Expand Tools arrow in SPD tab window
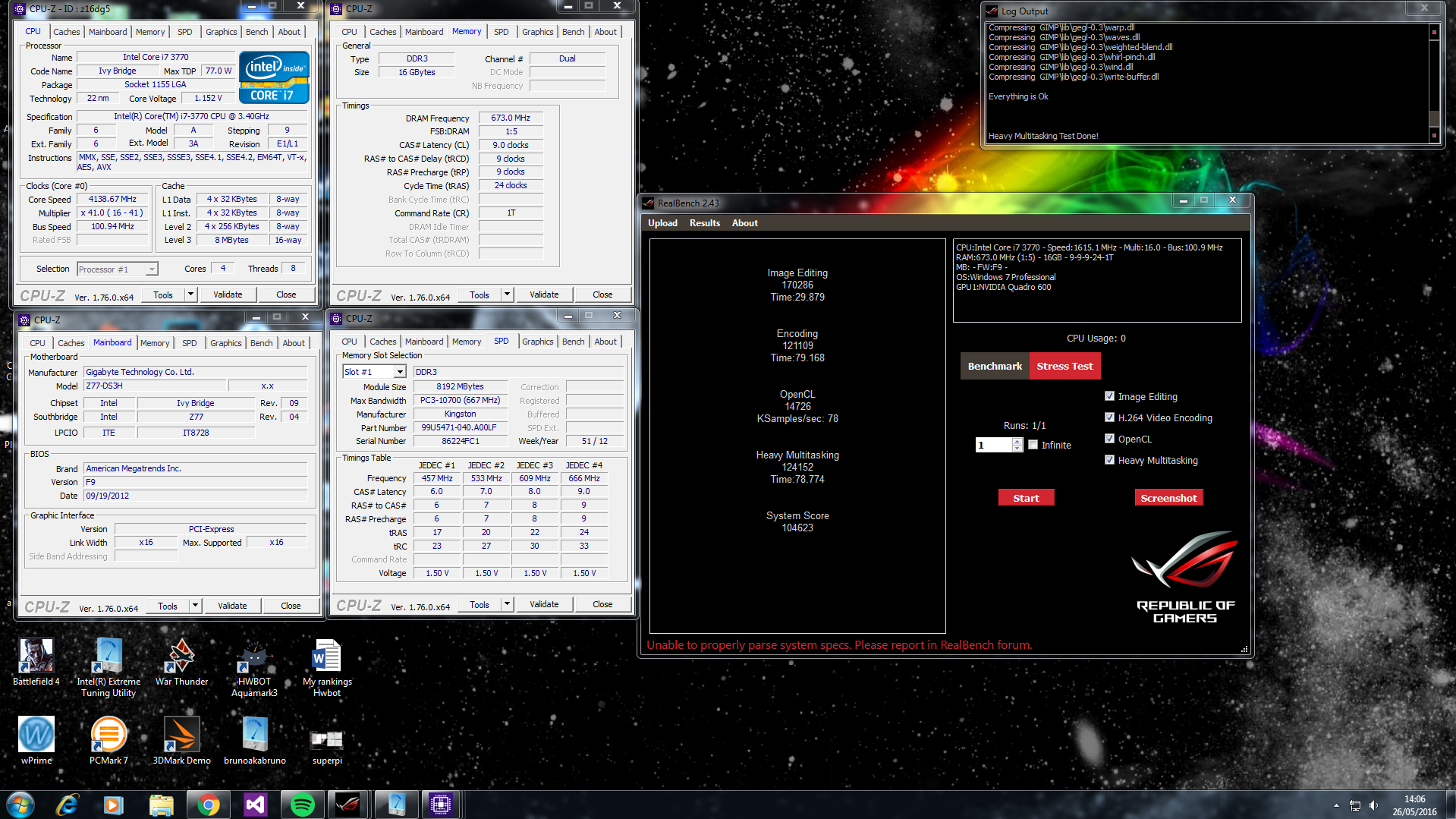Screen dimensions: 1456x819 pos(508,604)
